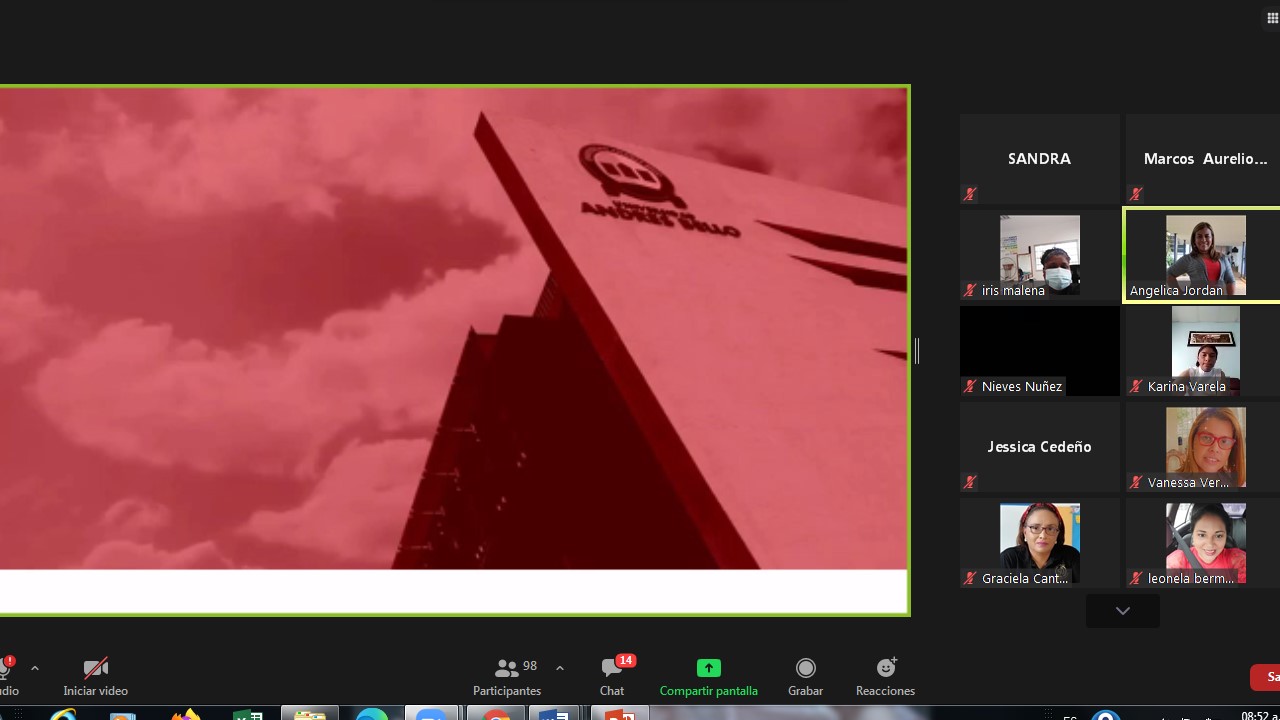
Task: Open Excel from the Windows taskbar
Action: (248, 715)
